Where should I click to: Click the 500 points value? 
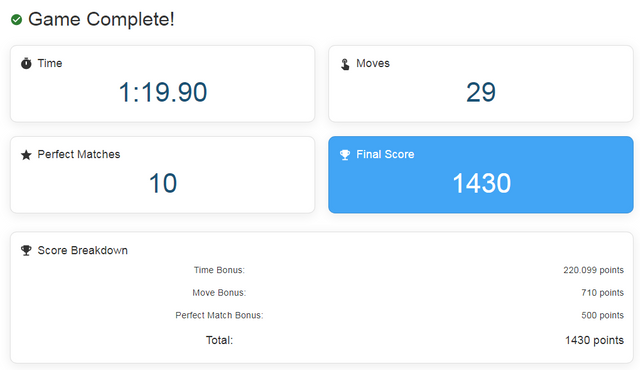tap(602, 315)
